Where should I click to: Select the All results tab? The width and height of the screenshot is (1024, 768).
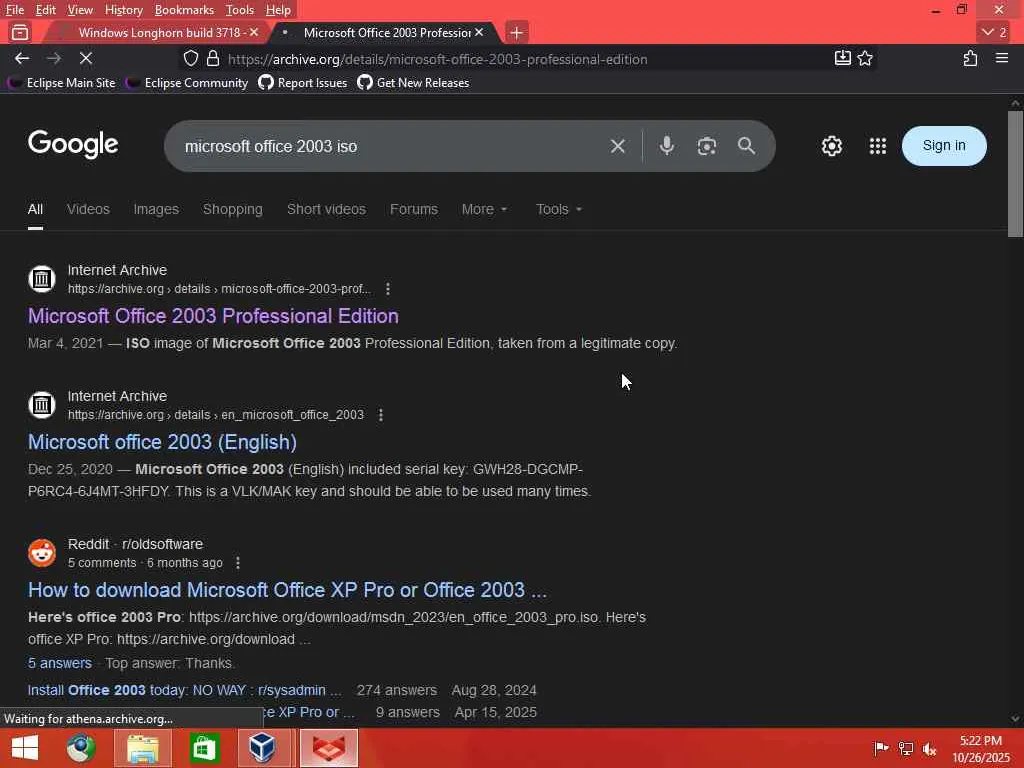[35, 209]
